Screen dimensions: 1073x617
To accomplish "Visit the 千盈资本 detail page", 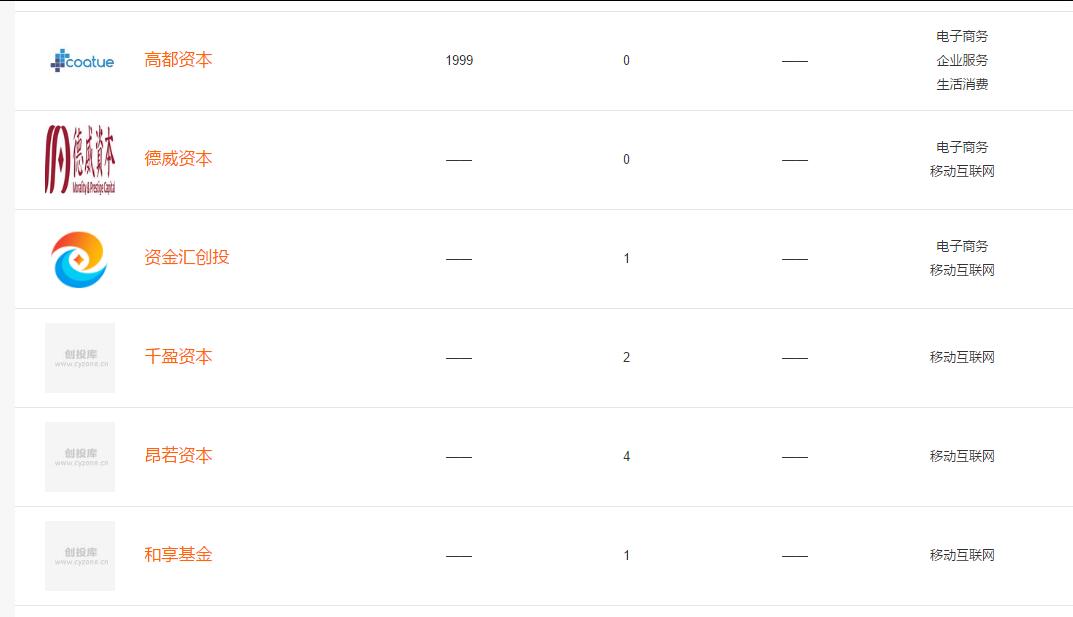I will coord(178,357).
